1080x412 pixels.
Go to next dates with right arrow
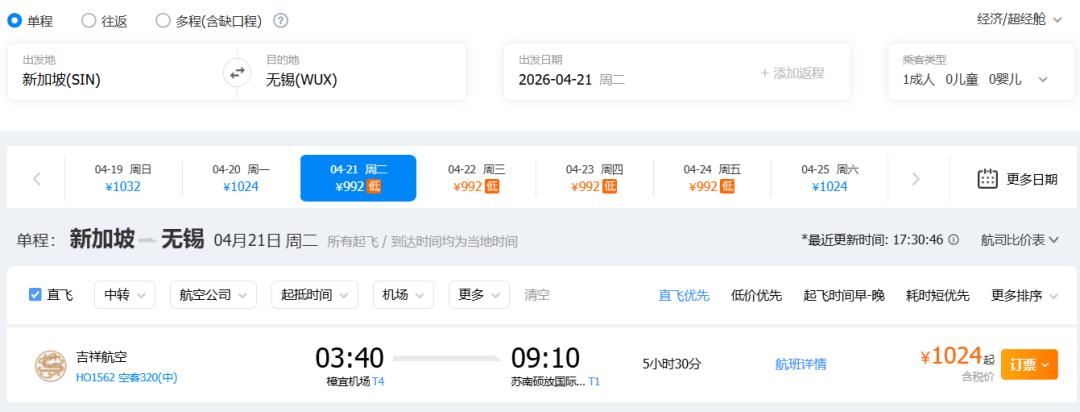[x=915, y=179]
